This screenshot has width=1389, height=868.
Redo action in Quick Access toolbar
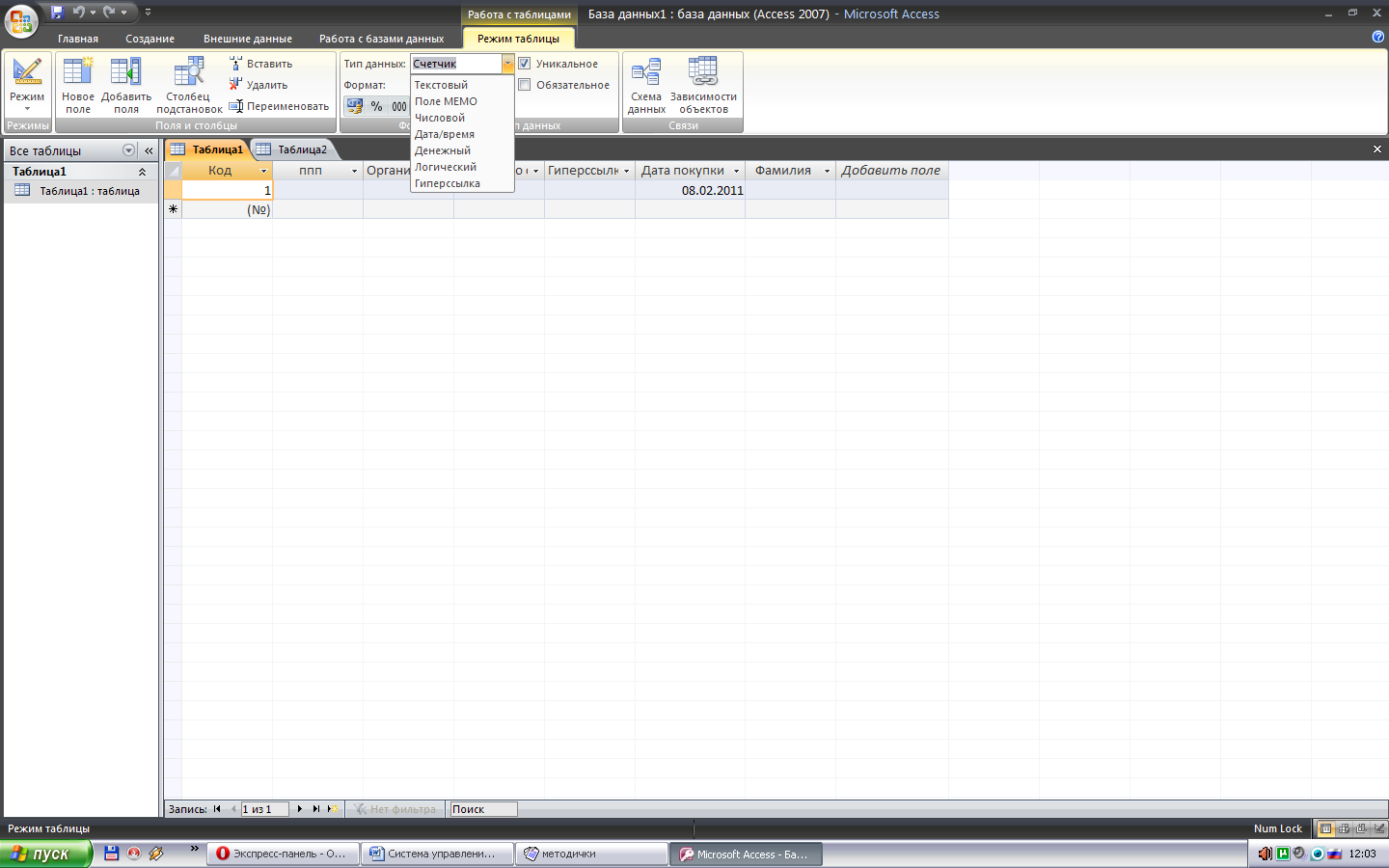(109, 13)
